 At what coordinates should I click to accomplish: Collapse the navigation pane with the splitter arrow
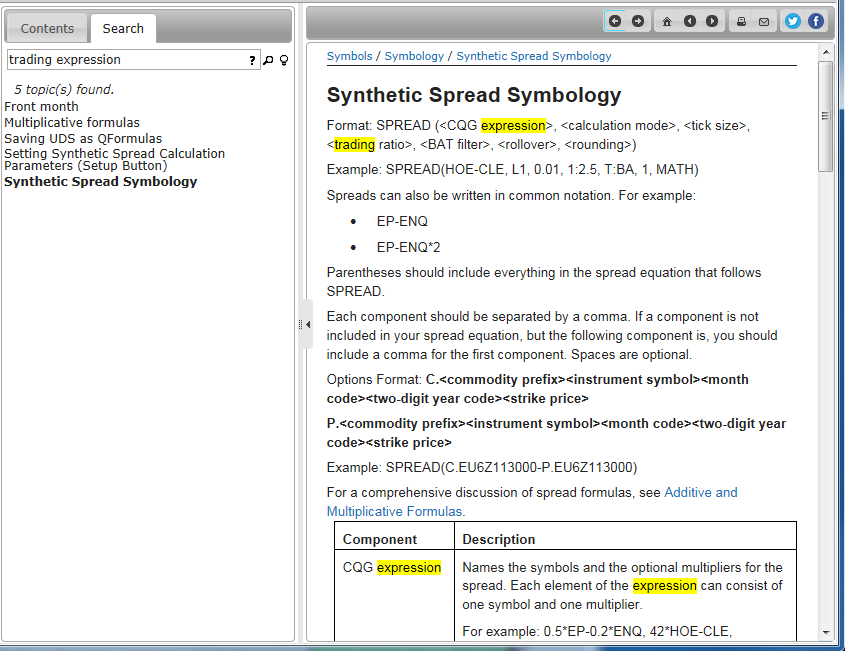308,324
